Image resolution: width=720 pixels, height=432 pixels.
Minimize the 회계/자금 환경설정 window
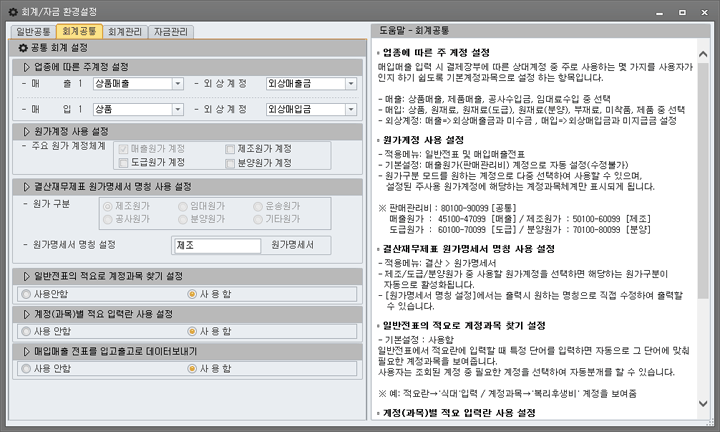660,12
